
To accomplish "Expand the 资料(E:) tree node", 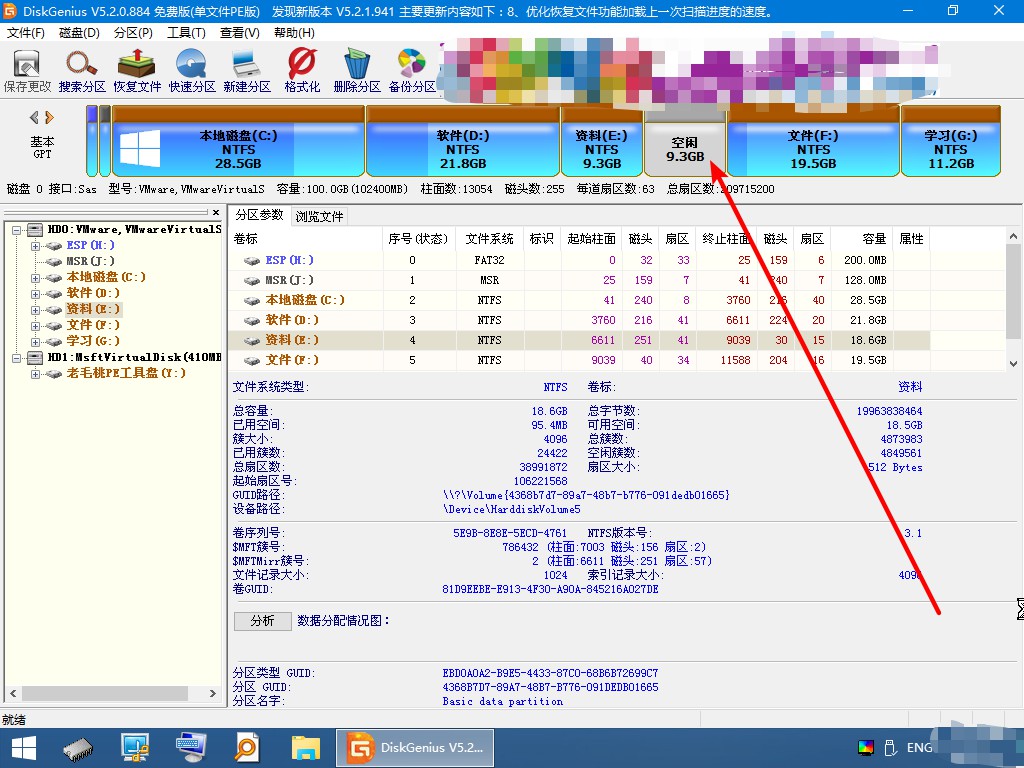I will [35, 310].
